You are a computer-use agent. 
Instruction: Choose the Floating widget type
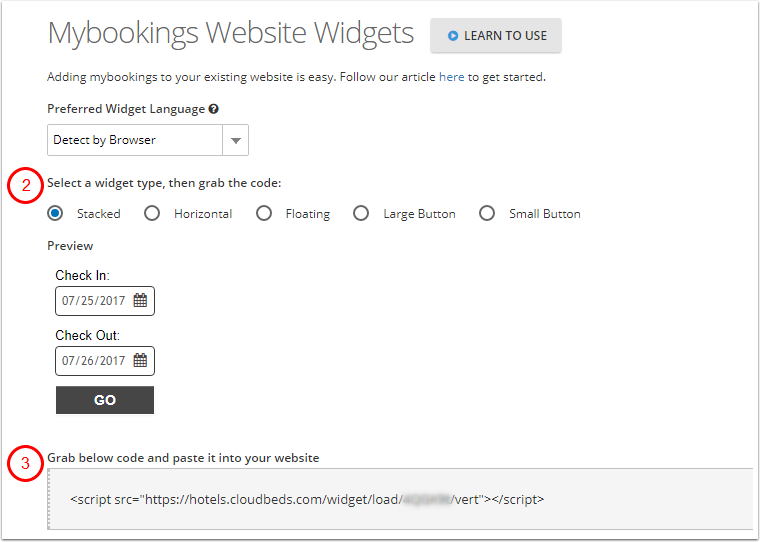(x=264, y=213)
